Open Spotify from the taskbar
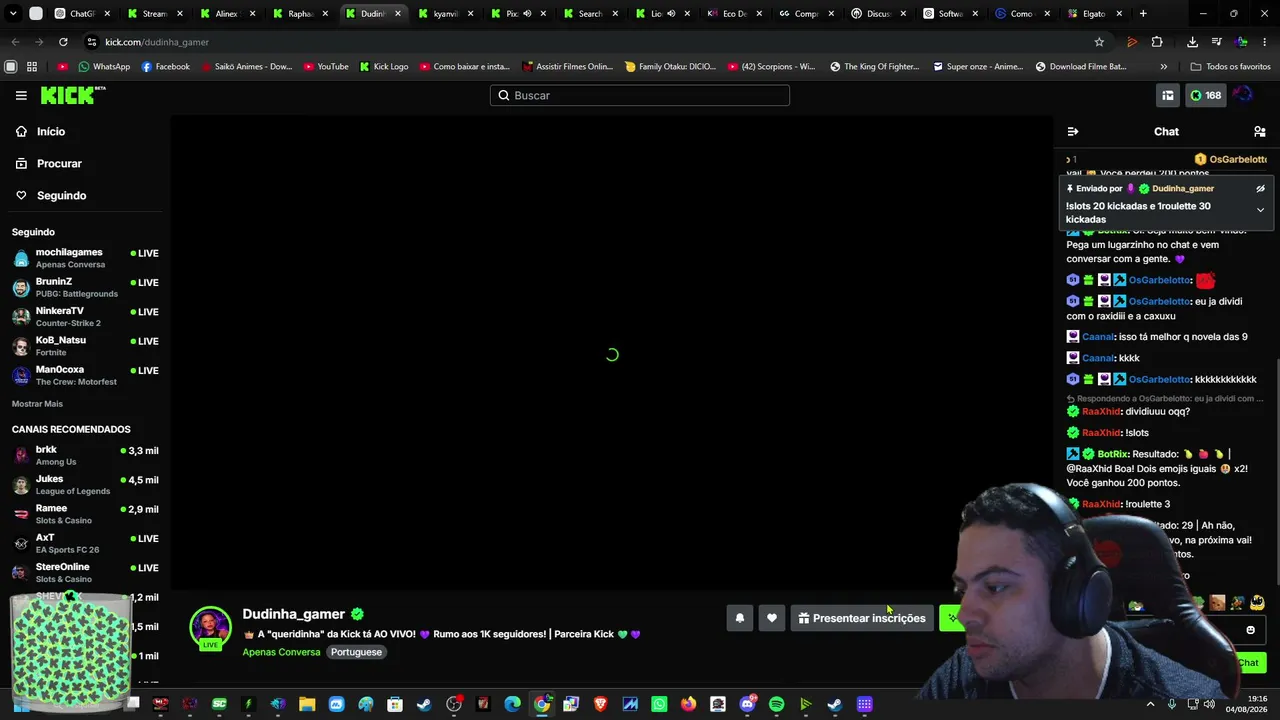The width and height of the screenshot is (1280, 720). point(777,704)
